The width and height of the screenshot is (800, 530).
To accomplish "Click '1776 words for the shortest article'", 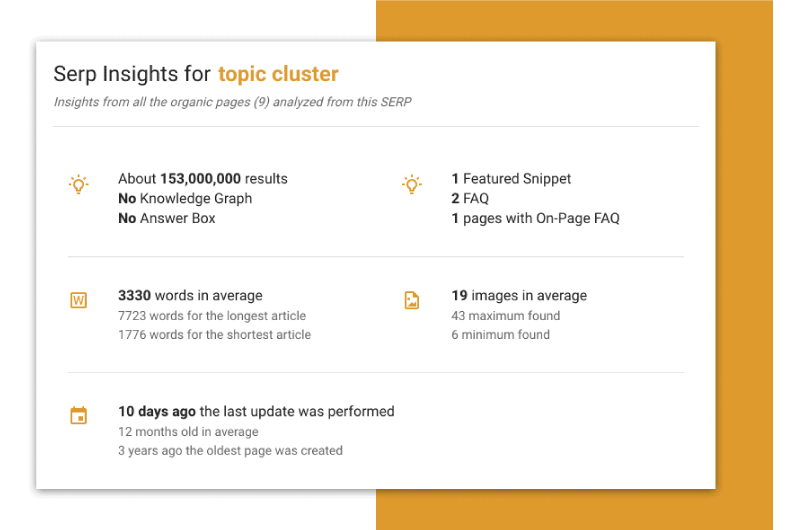I will point(214,335).
